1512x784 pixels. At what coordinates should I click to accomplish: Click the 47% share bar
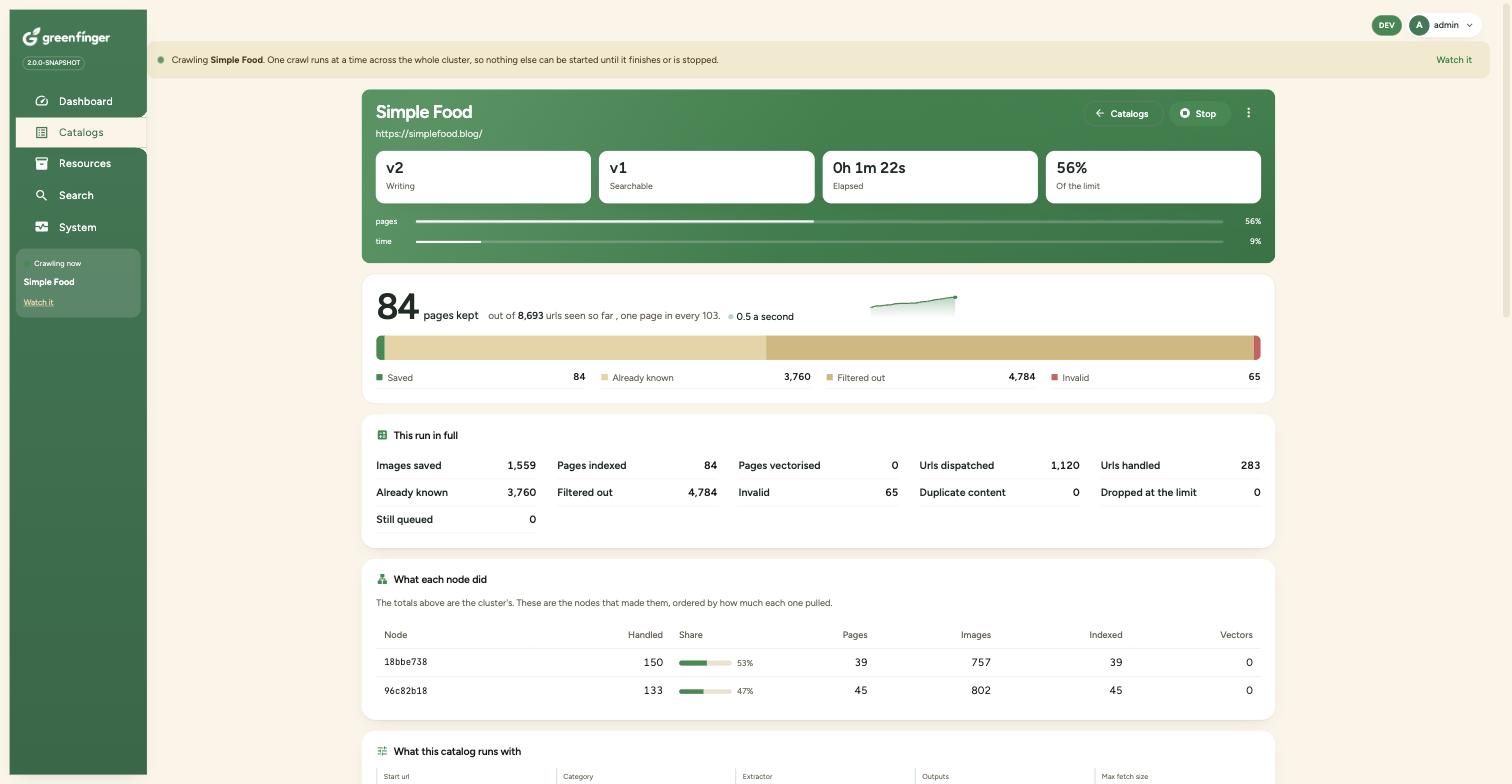pyautogui.click(x=705, y=690)
